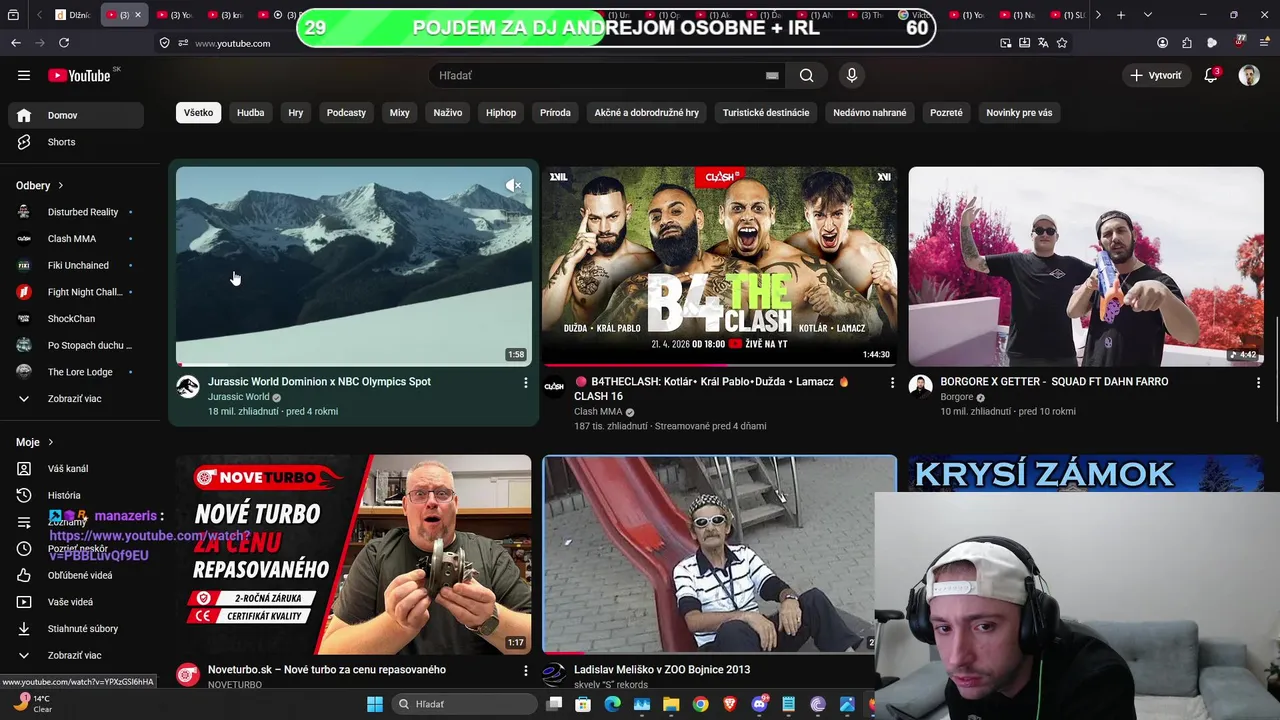Open The Lore Lodge subscription
1280x720 pixels.
tap(76, 372)
